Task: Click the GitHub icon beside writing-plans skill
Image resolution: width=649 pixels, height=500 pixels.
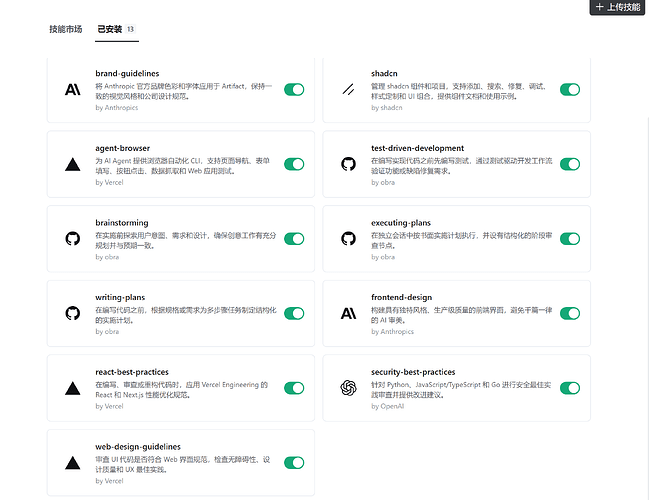Action: [72, 313]
